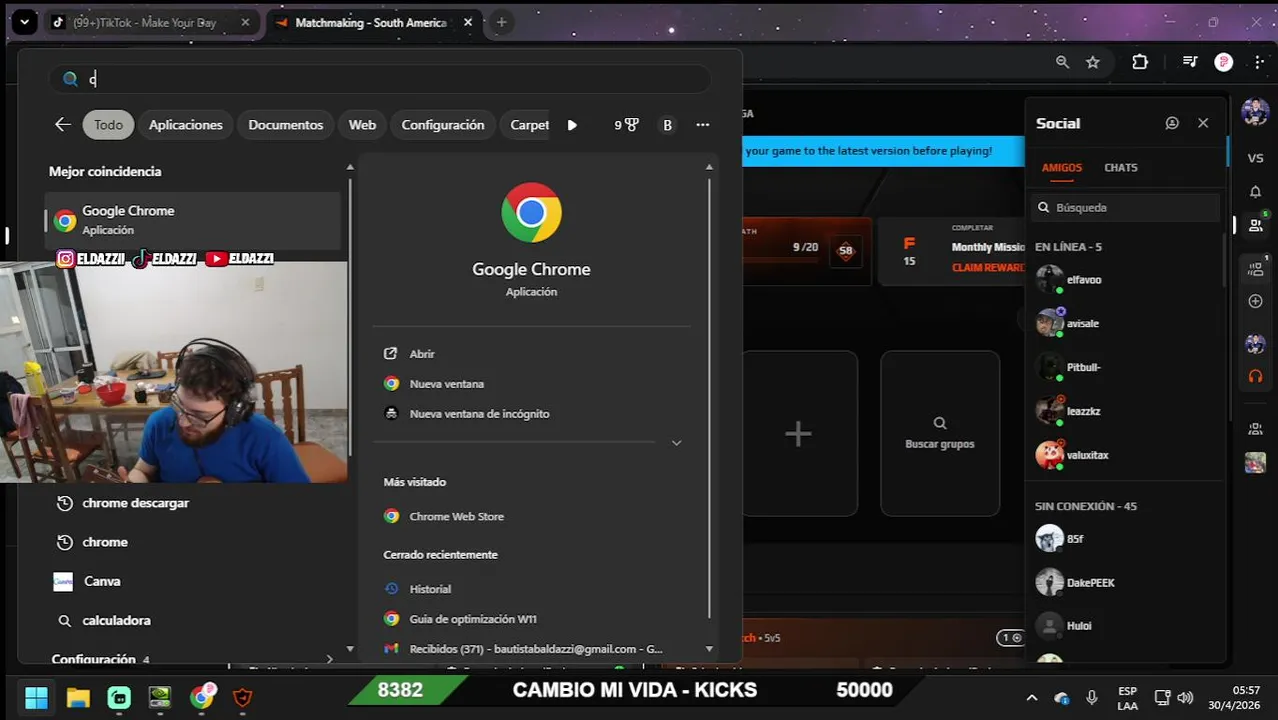The image size is (1278, 720).
Task: Open Nueva ventana in Chrome
Action: (446, 384)
